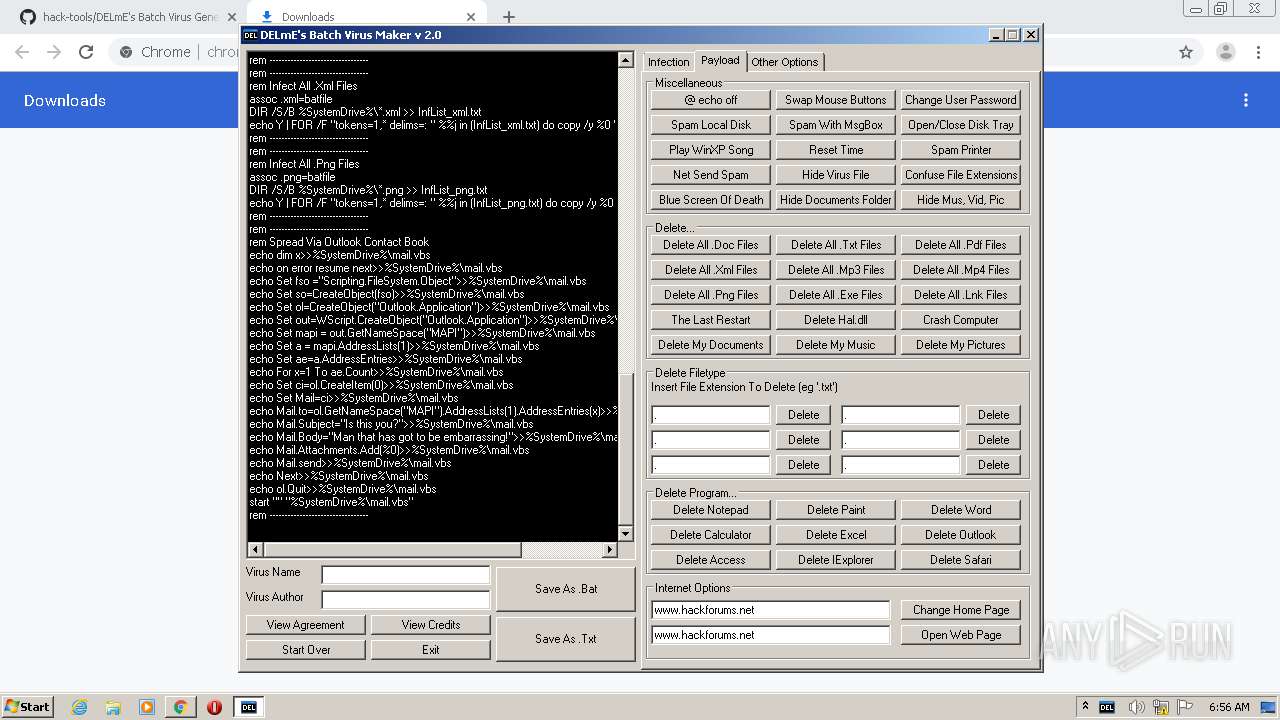The width and height of the screenshot is (1280, 720).
Task: Click View Agreement button
Action: tap(305, 625)
